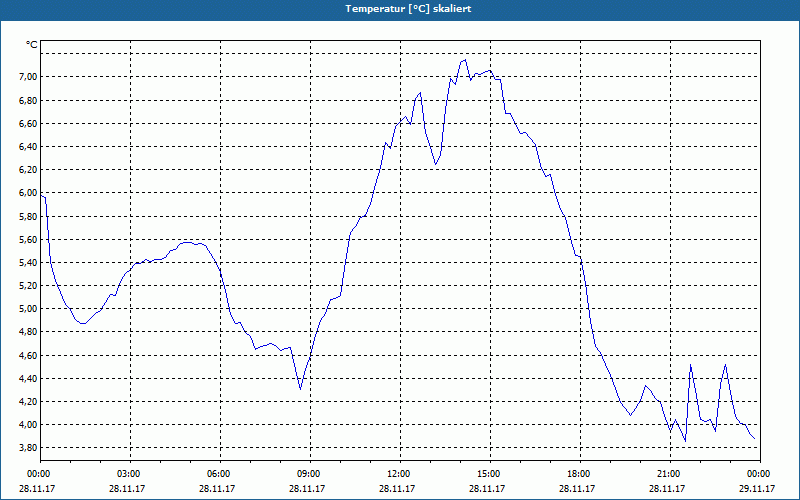Click the 21:00 time label
The width and height of the screenshot is (800, 500).
tap(670, 474)
